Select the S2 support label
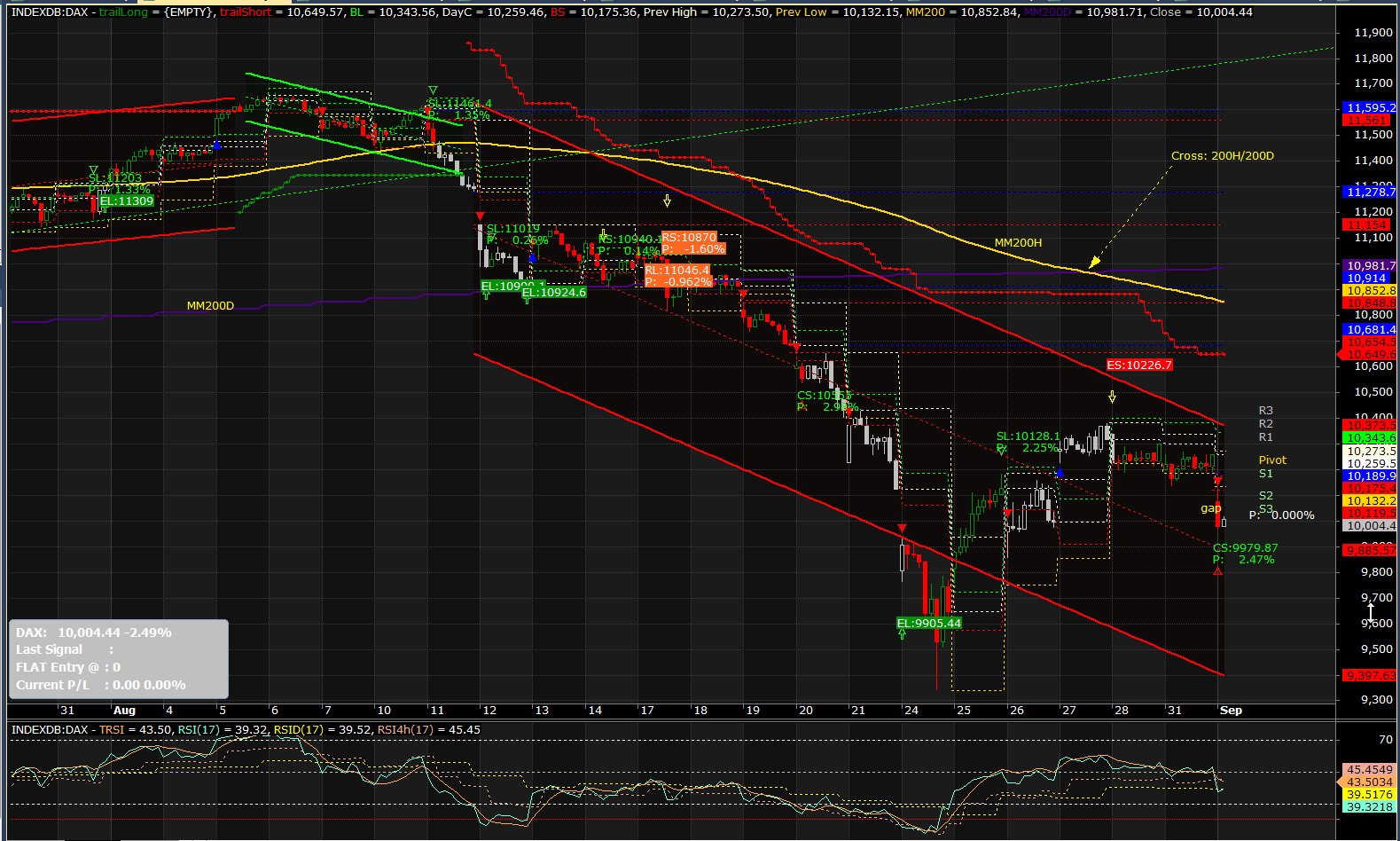 [x=1266, y=496]
